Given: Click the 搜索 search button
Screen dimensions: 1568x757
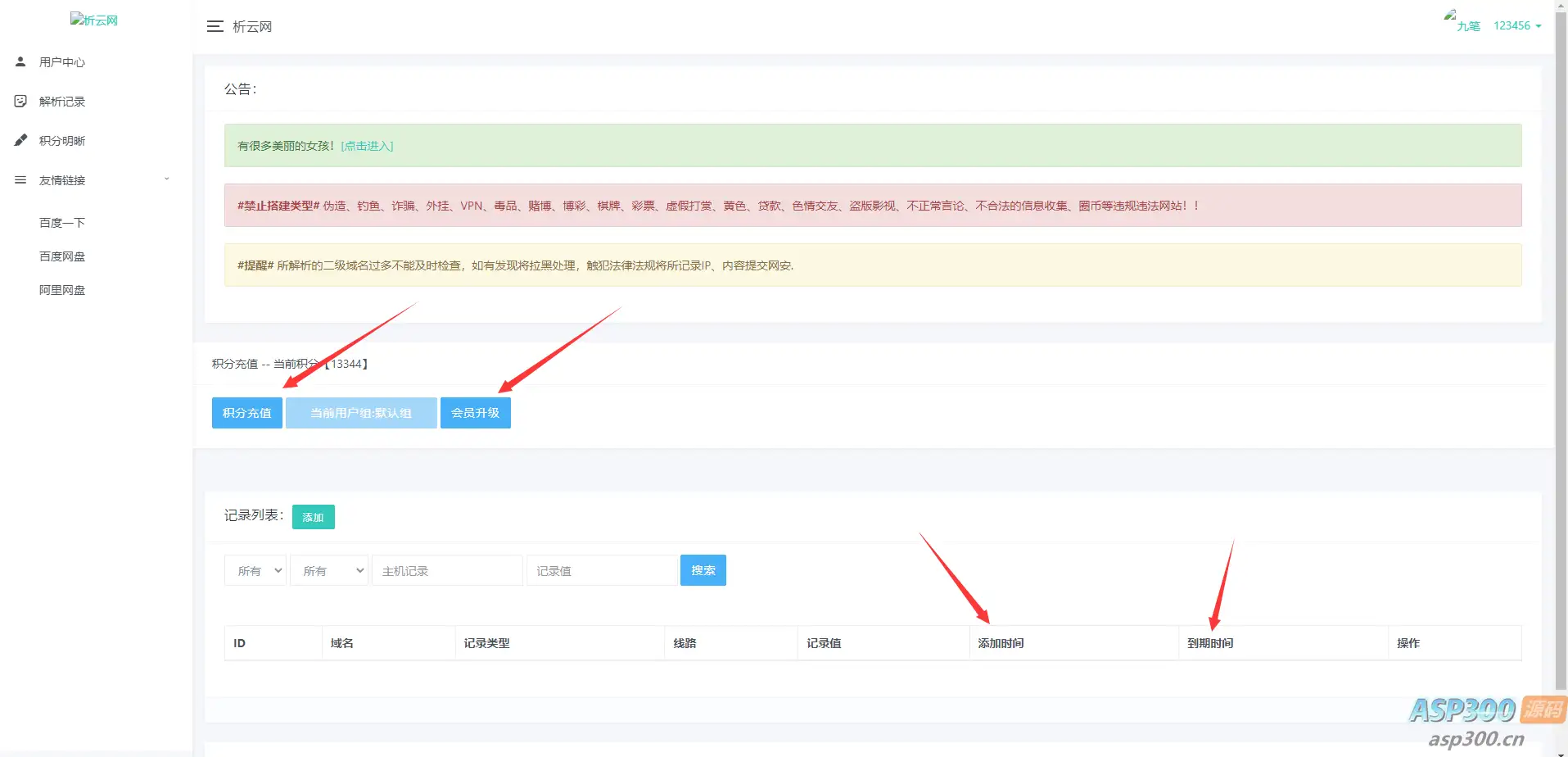Looking at the screenshot, I should click(703, 570).
